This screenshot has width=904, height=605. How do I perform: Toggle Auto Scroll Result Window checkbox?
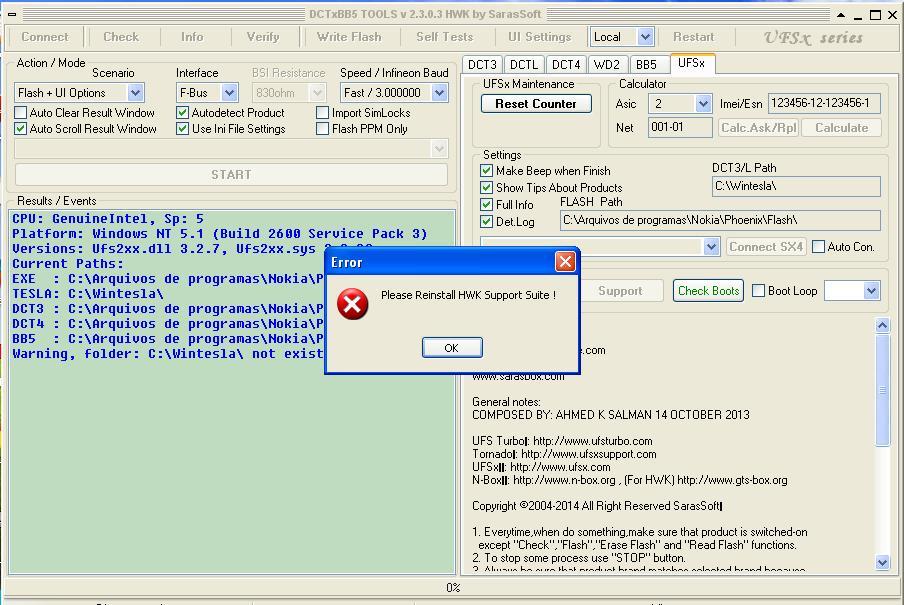click(x=21, y=129)
